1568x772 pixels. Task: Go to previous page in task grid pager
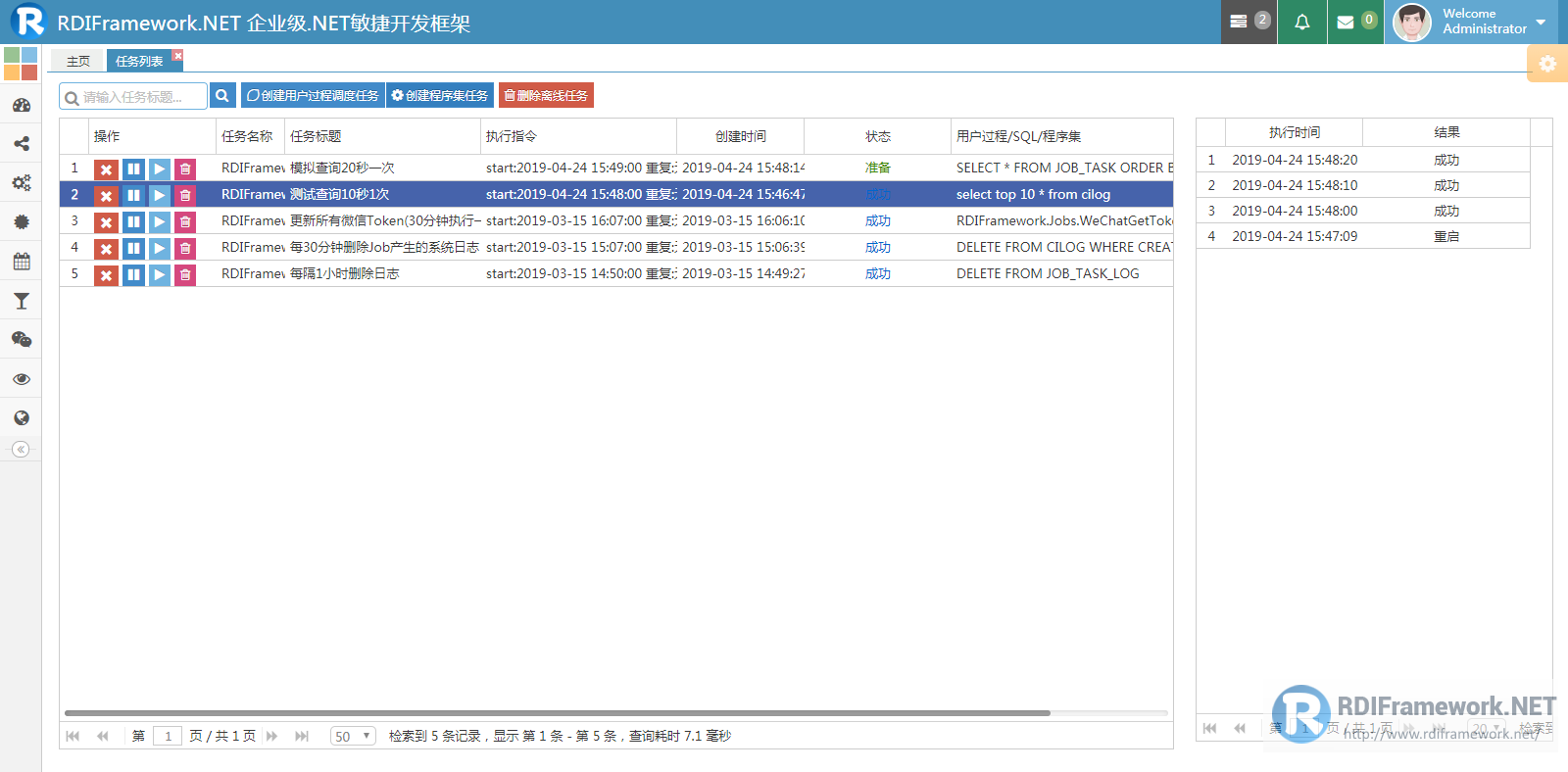102,736
